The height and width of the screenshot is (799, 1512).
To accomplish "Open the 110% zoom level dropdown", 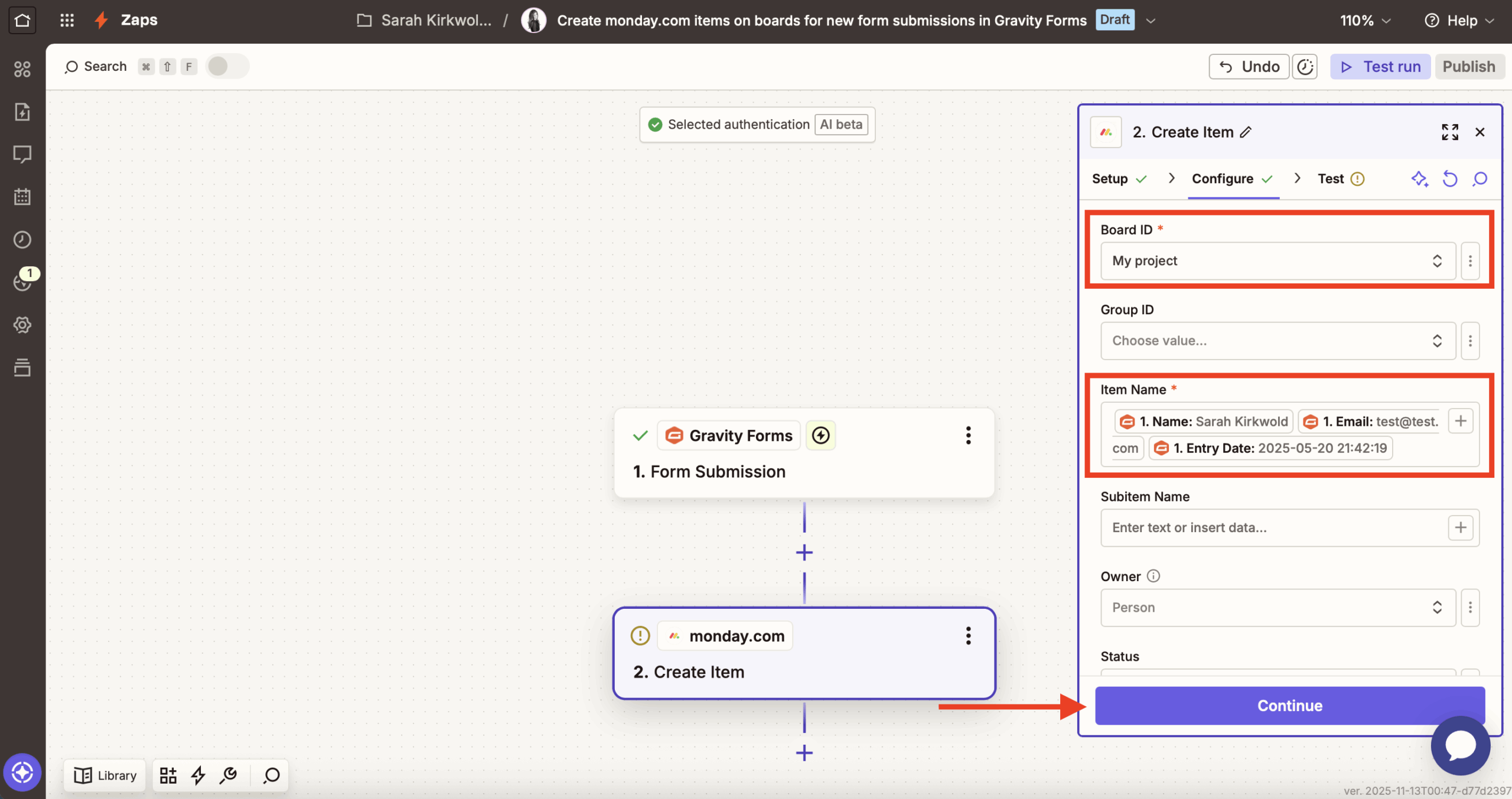I will tap(1365, 21).
